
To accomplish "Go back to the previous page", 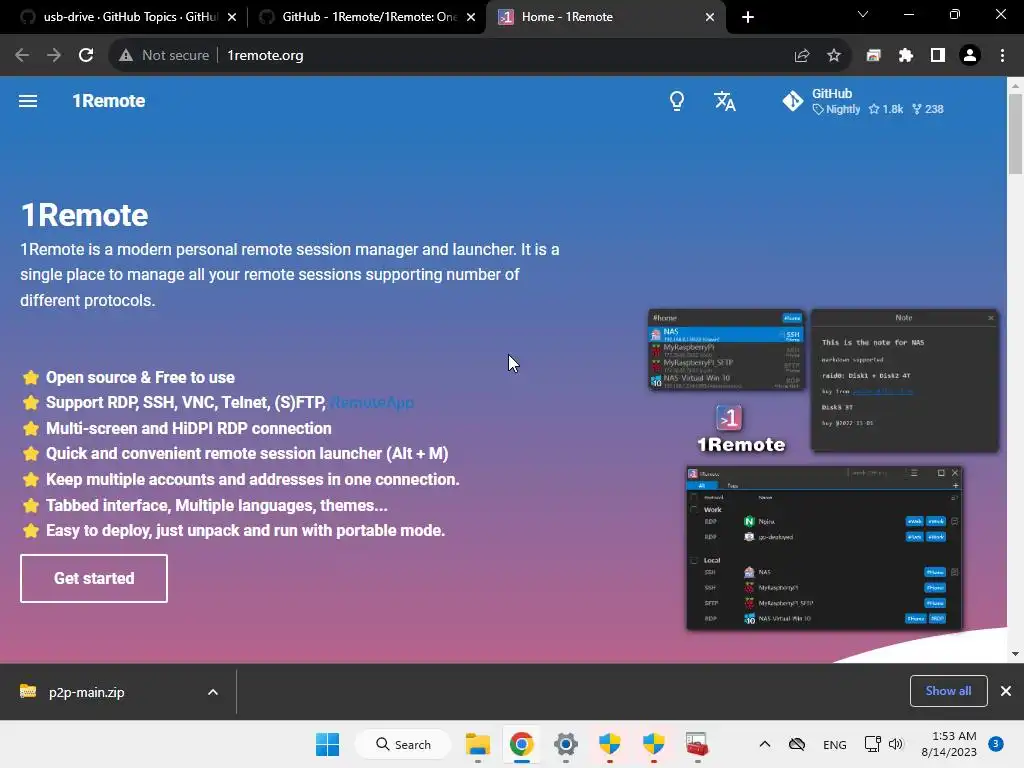I will point(22,56).
